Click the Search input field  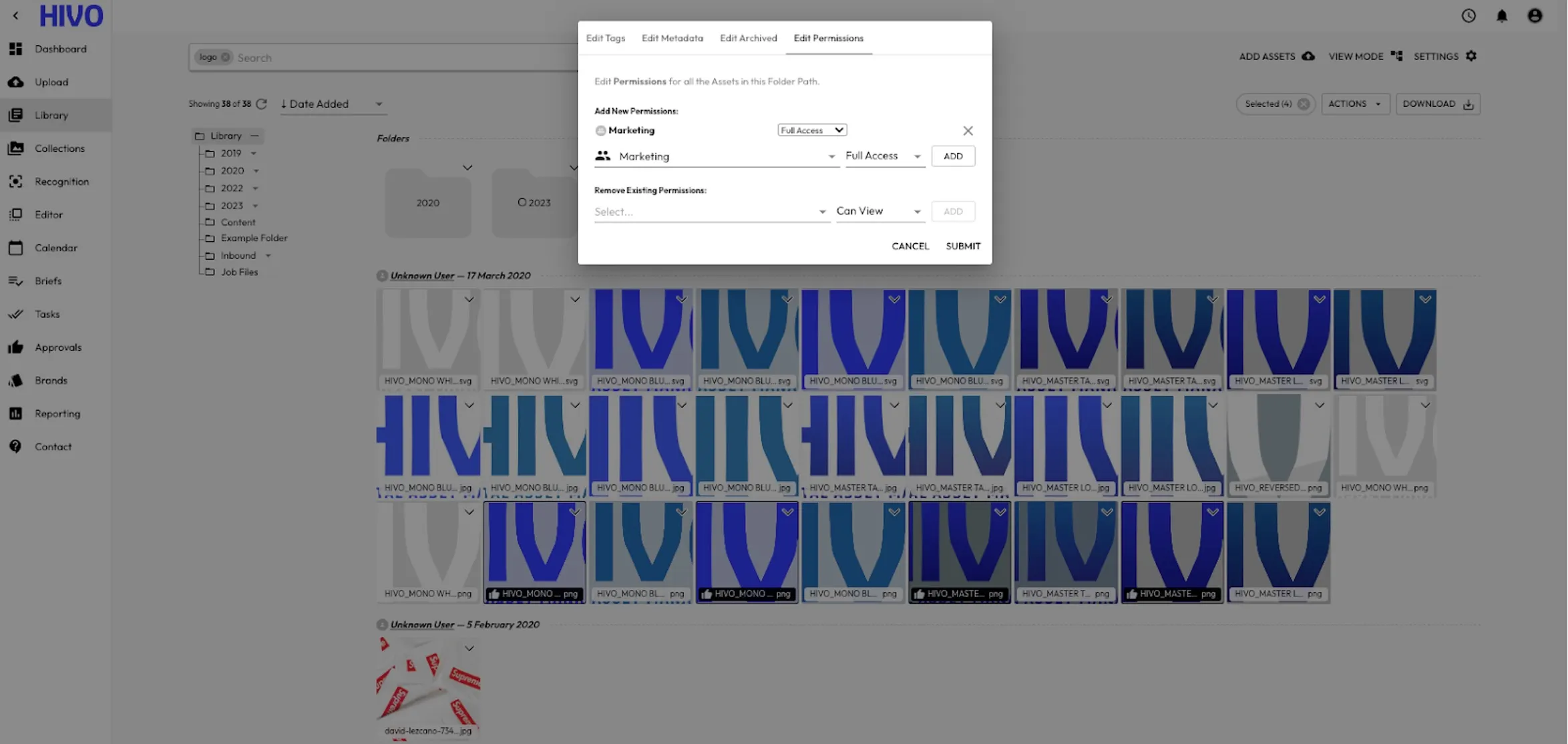click(401, 57)
